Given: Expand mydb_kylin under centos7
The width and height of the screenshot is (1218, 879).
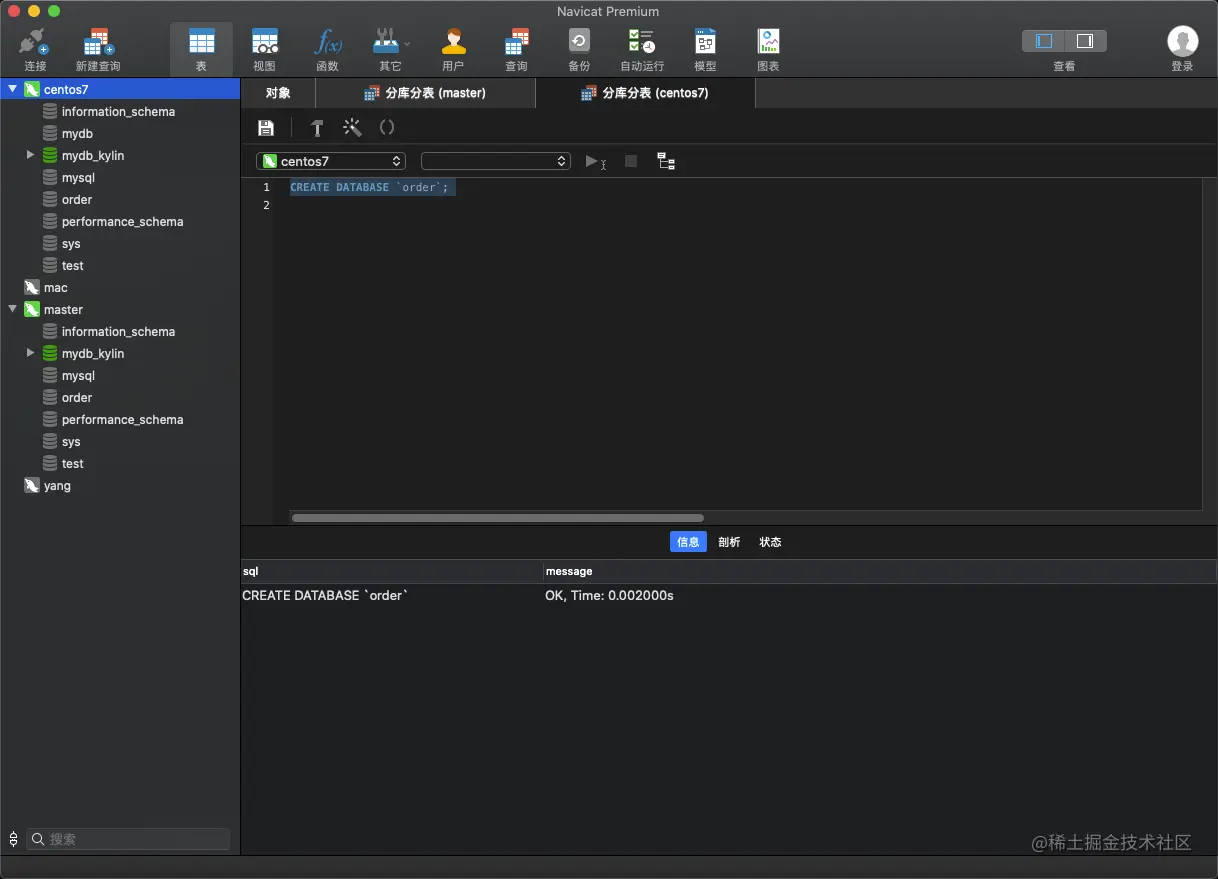Looking at the screenshot, I should tap(30, 155).
